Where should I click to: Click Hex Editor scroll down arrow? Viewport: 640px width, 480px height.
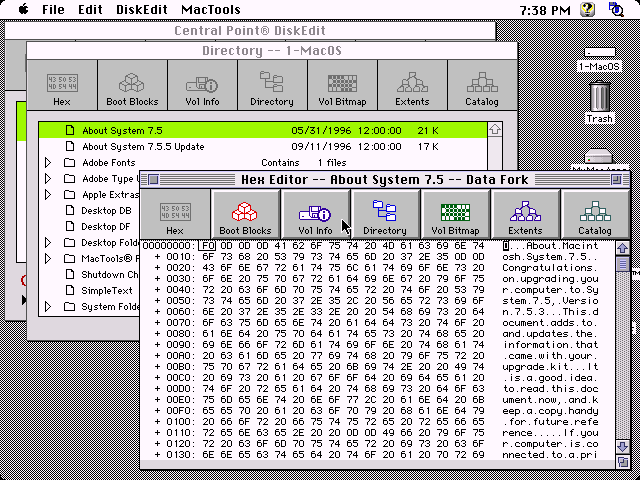coord(622,446)
